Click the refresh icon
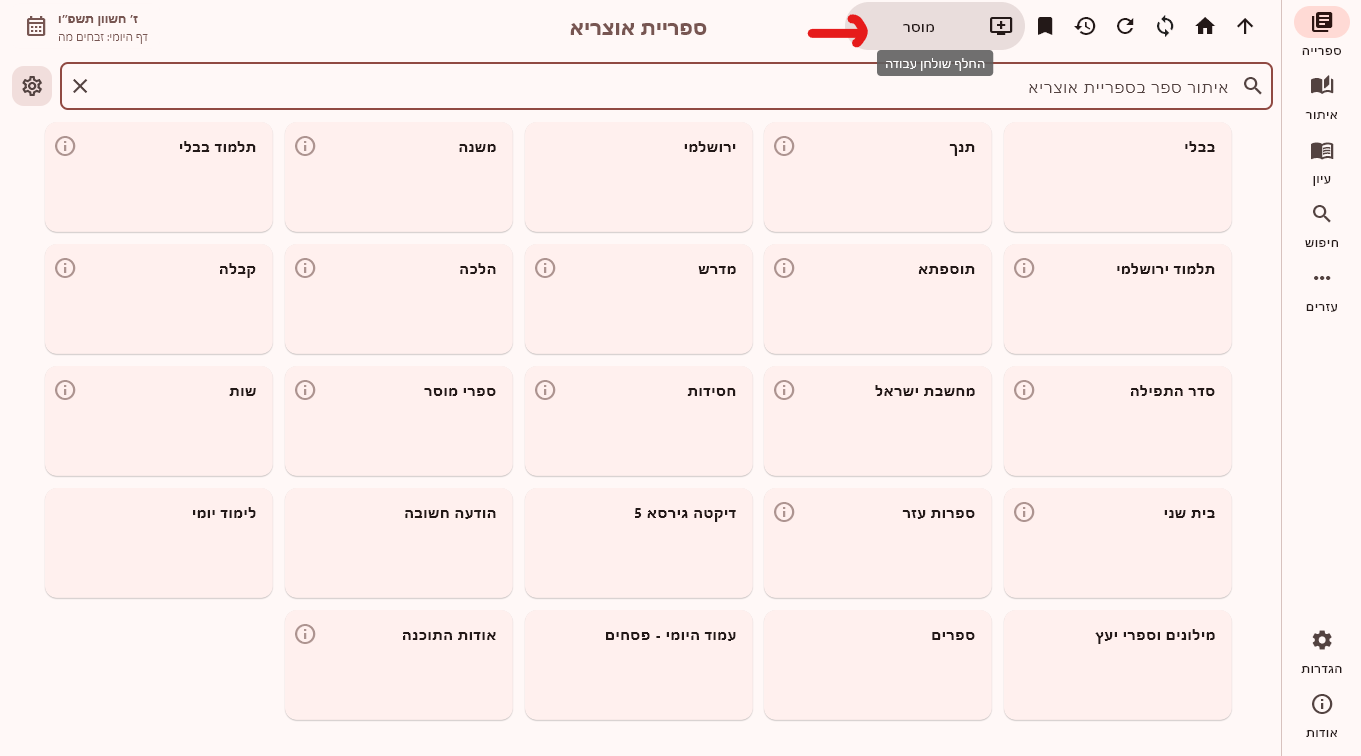Viewport: 1361px width, 756px height. click(x=1125, y=26)
